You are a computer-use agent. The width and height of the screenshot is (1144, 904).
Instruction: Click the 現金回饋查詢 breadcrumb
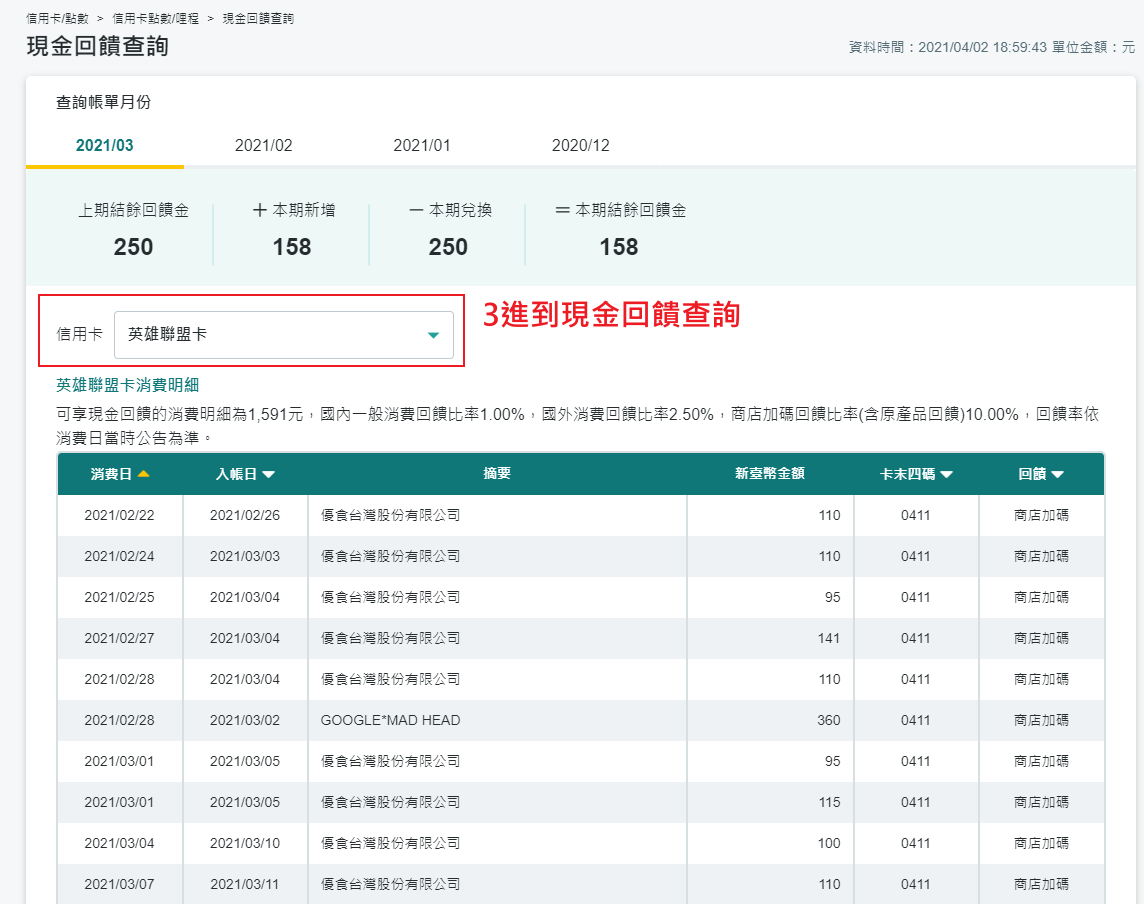click(x=258, y=18)
